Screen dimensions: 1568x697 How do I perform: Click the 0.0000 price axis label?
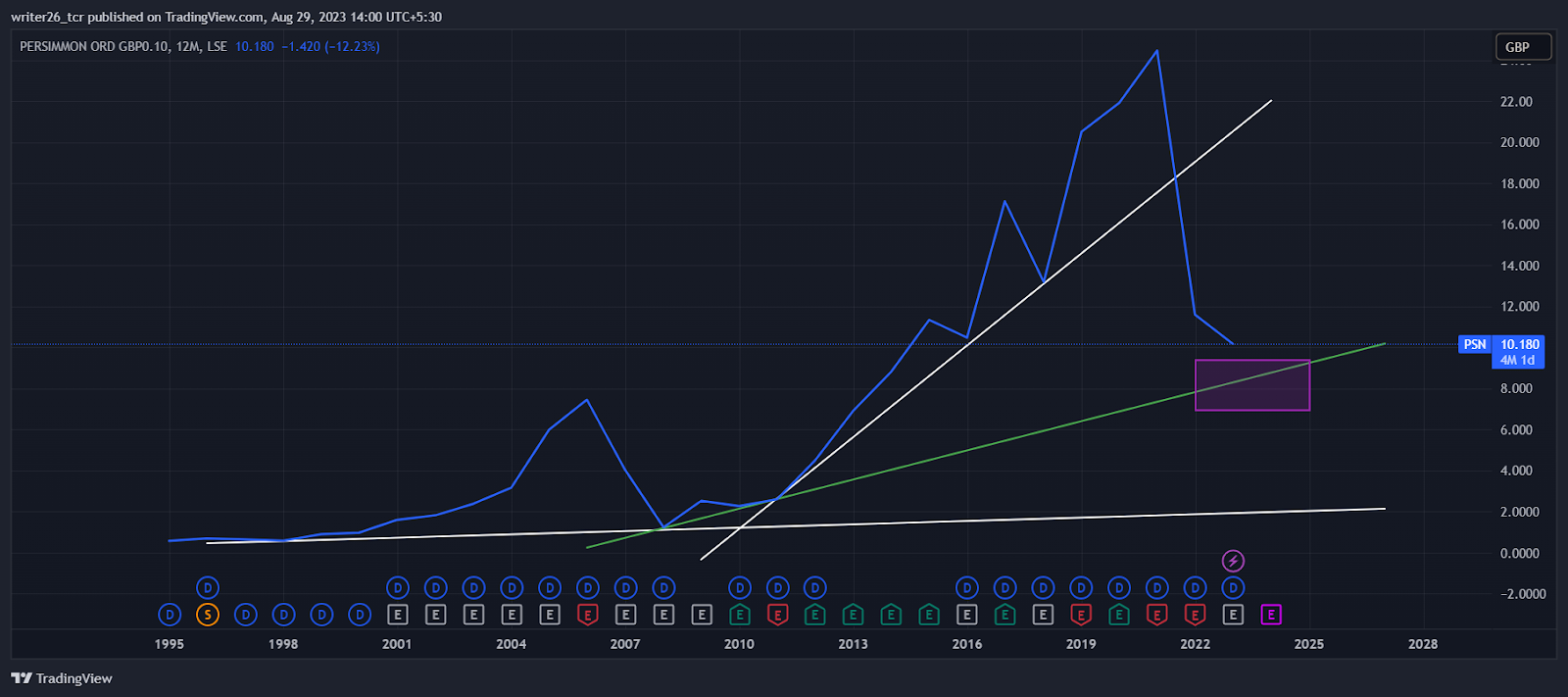coord(1520,553)
